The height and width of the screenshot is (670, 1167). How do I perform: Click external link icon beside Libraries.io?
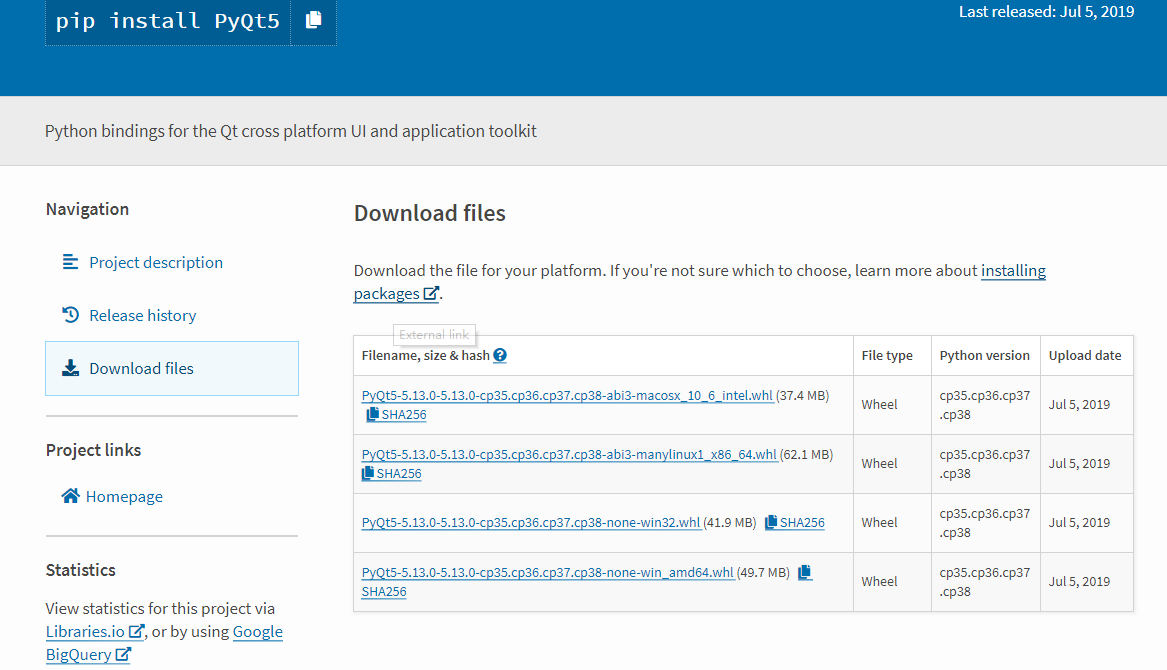(x=136, y=631)
